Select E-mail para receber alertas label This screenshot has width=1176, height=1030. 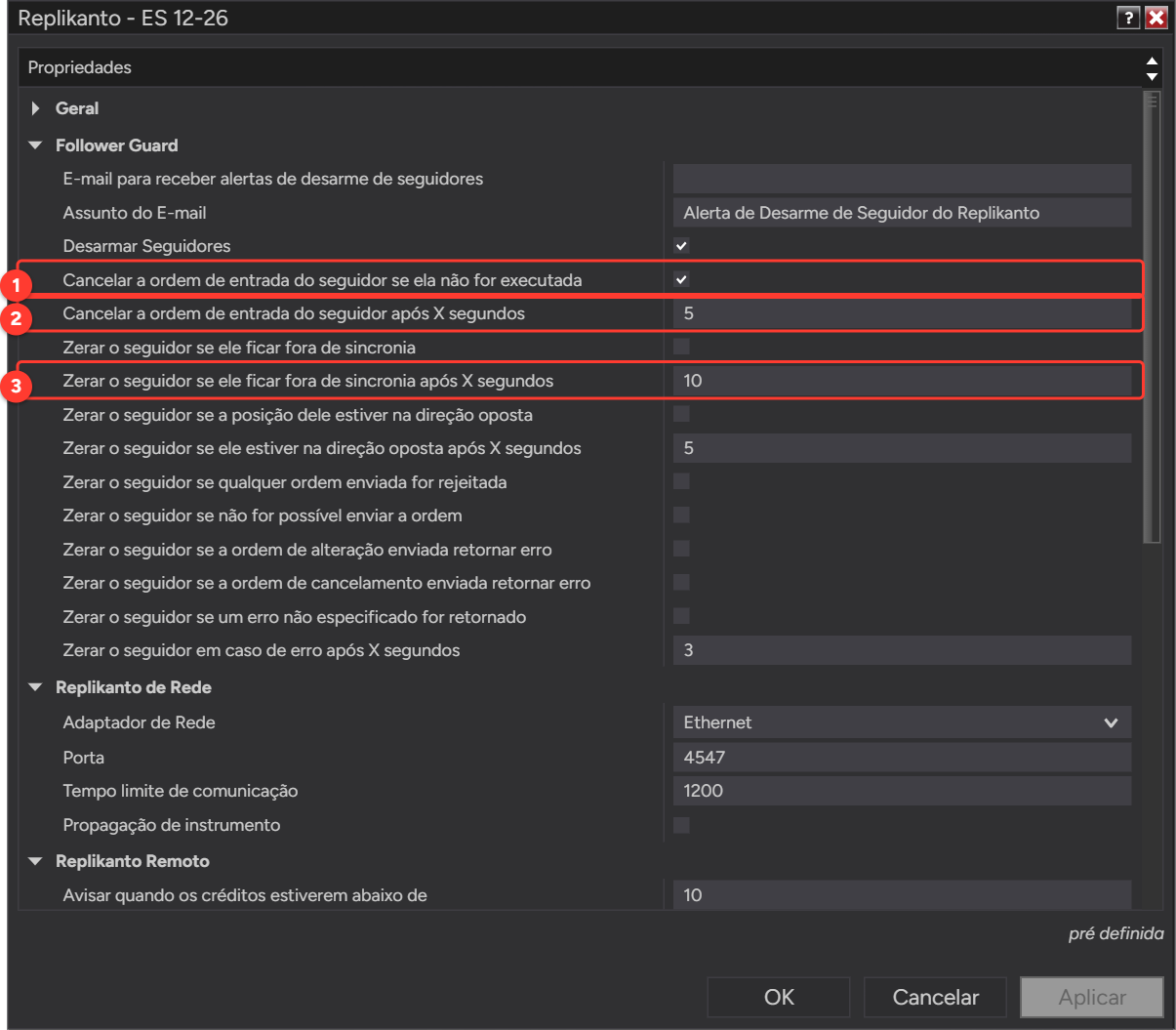(x=272, y=179)
